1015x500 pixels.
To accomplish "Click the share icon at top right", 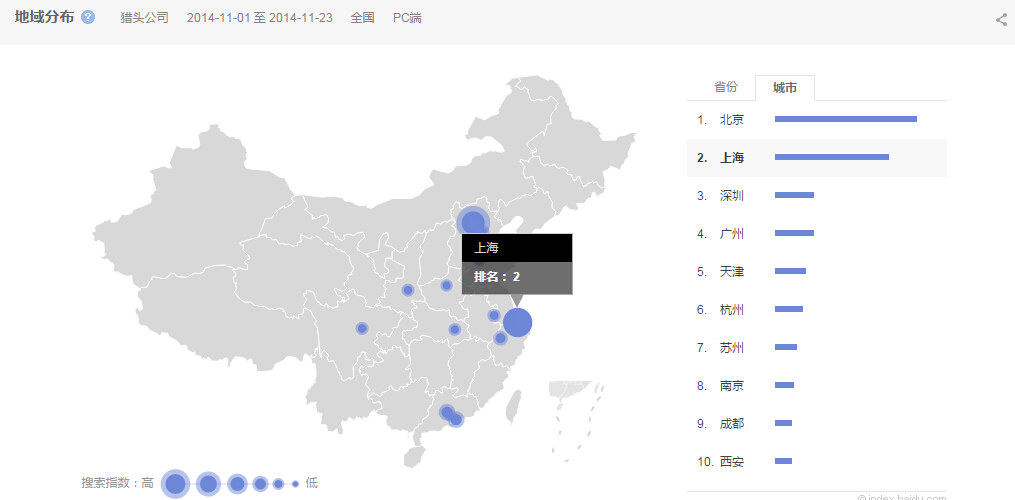I will point(1001,19).
